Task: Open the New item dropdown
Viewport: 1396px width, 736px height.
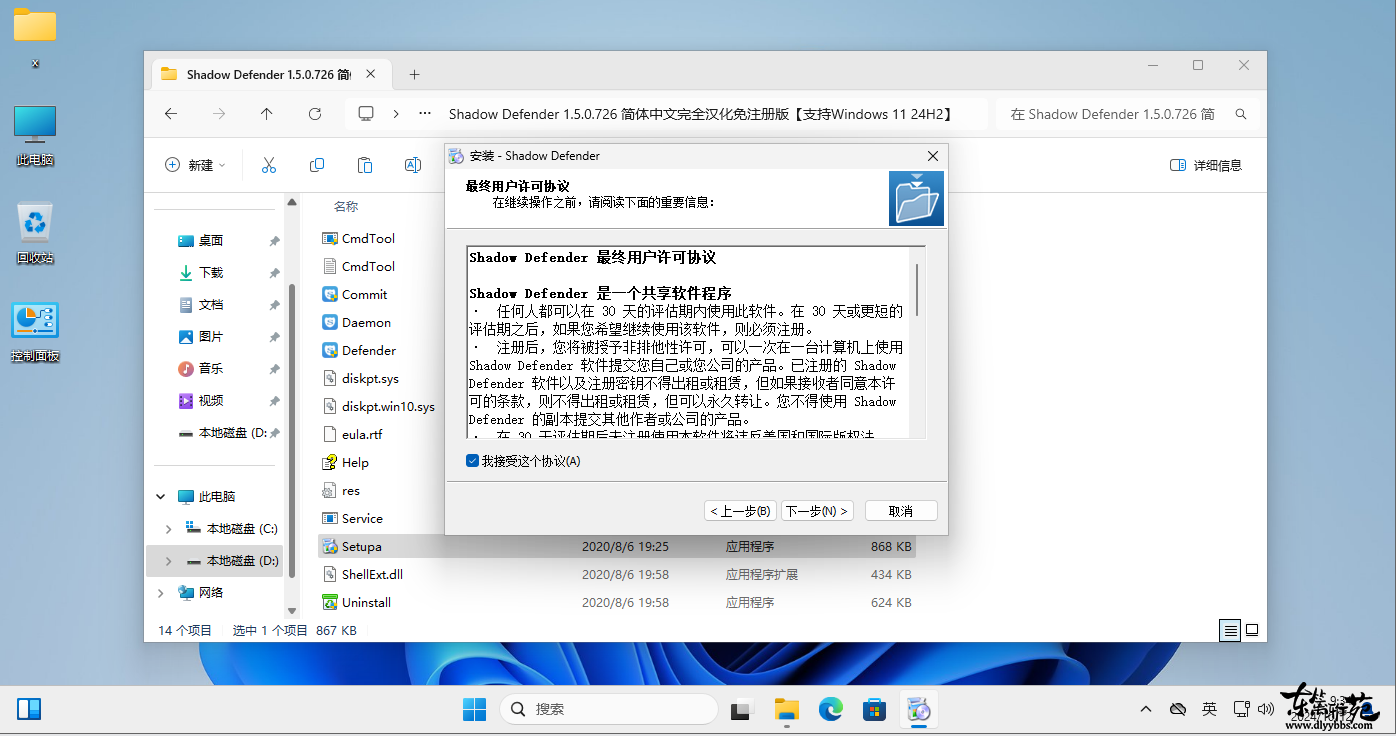Action: tap(196, 165)
